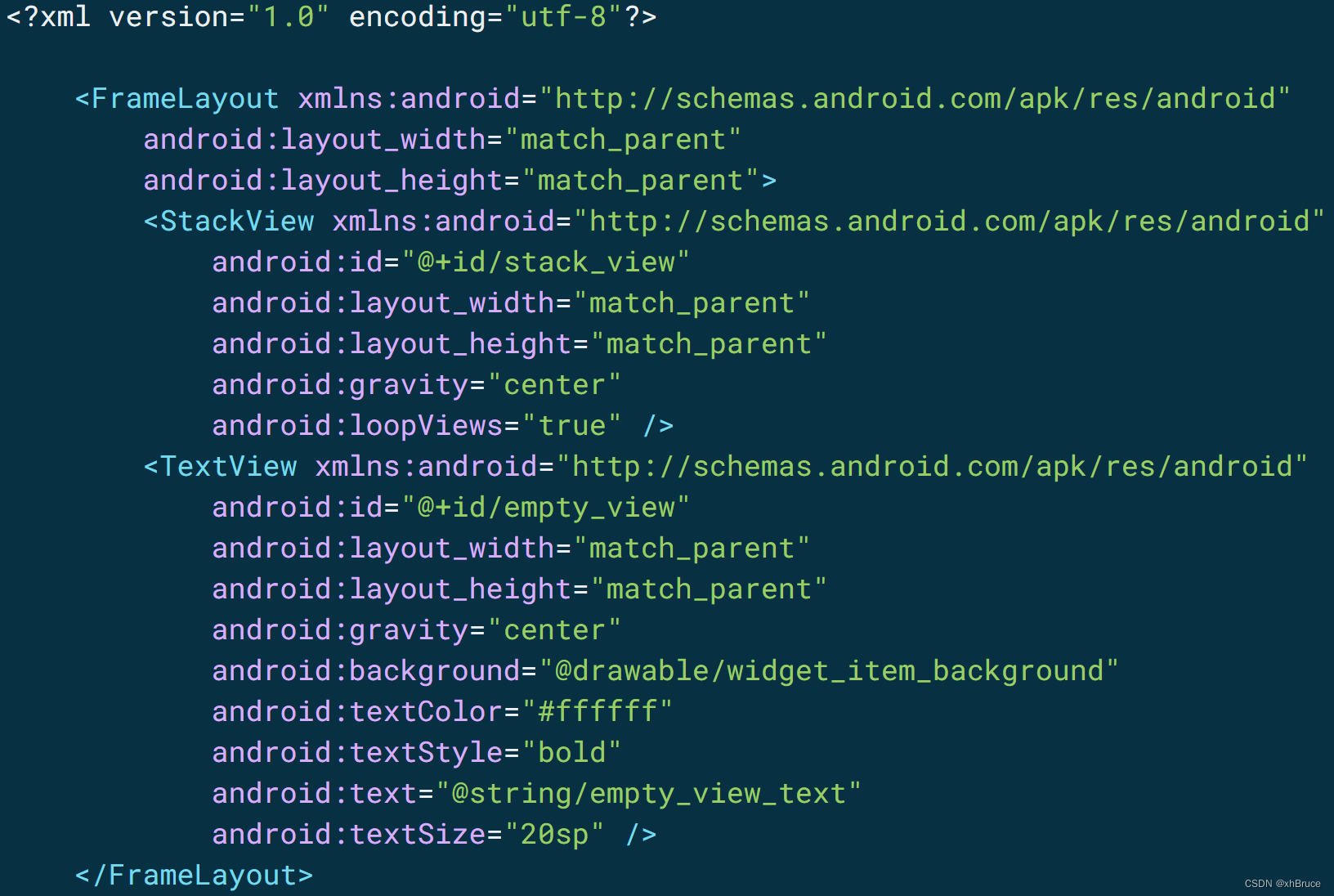Click the FrameLayout's android:layout_height line
The height and width of the screenshot is (896, 1334).
460,181
